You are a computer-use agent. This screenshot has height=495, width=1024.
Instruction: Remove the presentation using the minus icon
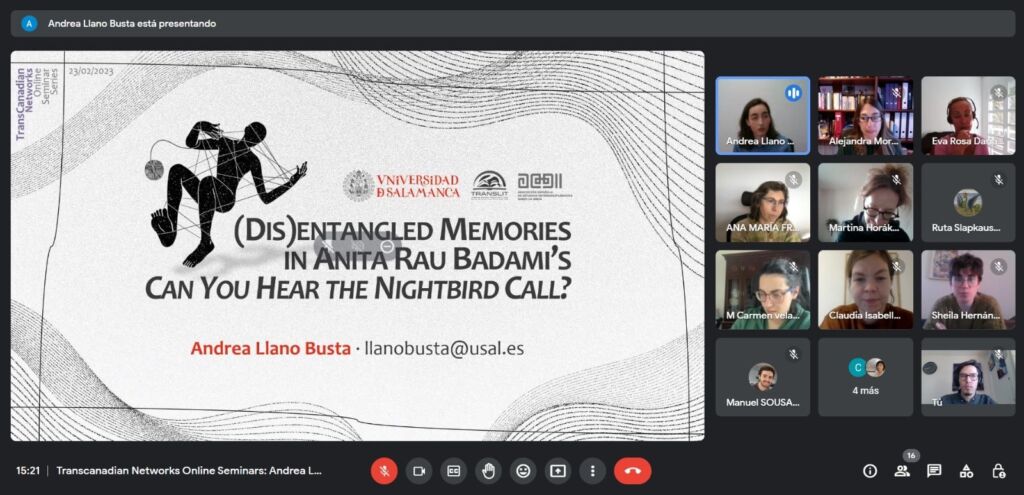click(387, 246)
